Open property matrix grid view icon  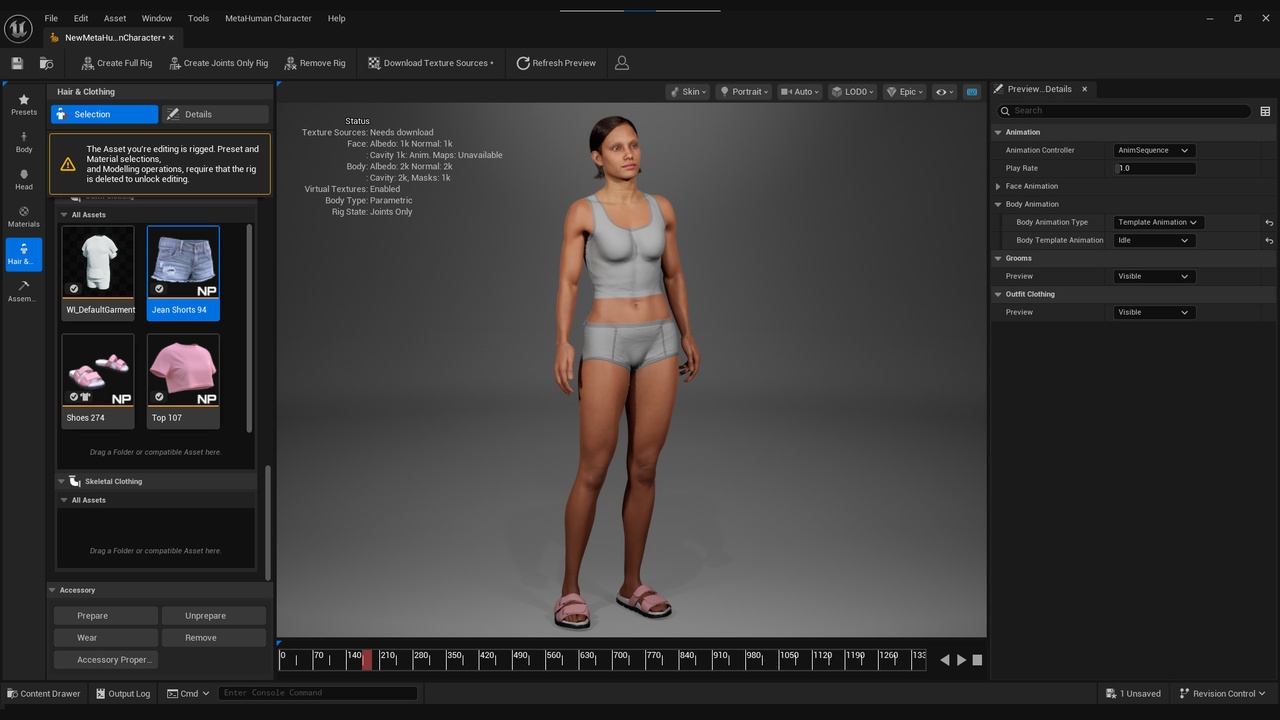[x=1265, y=111]
